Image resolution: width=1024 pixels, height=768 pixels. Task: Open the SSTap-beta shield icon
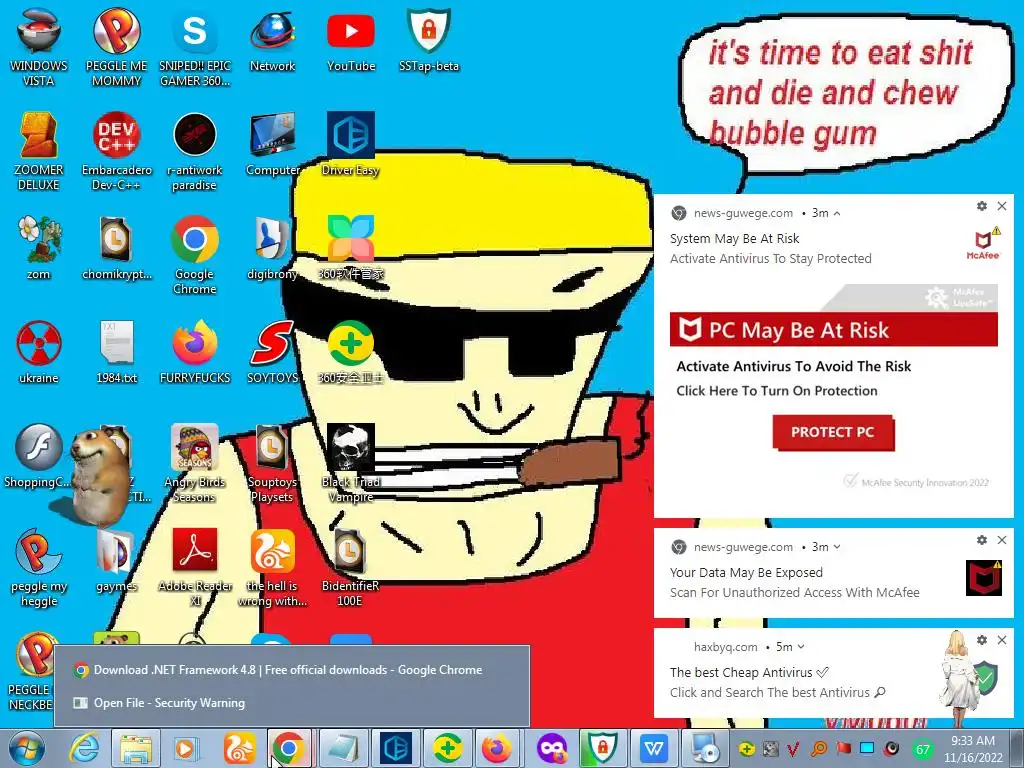429,40
